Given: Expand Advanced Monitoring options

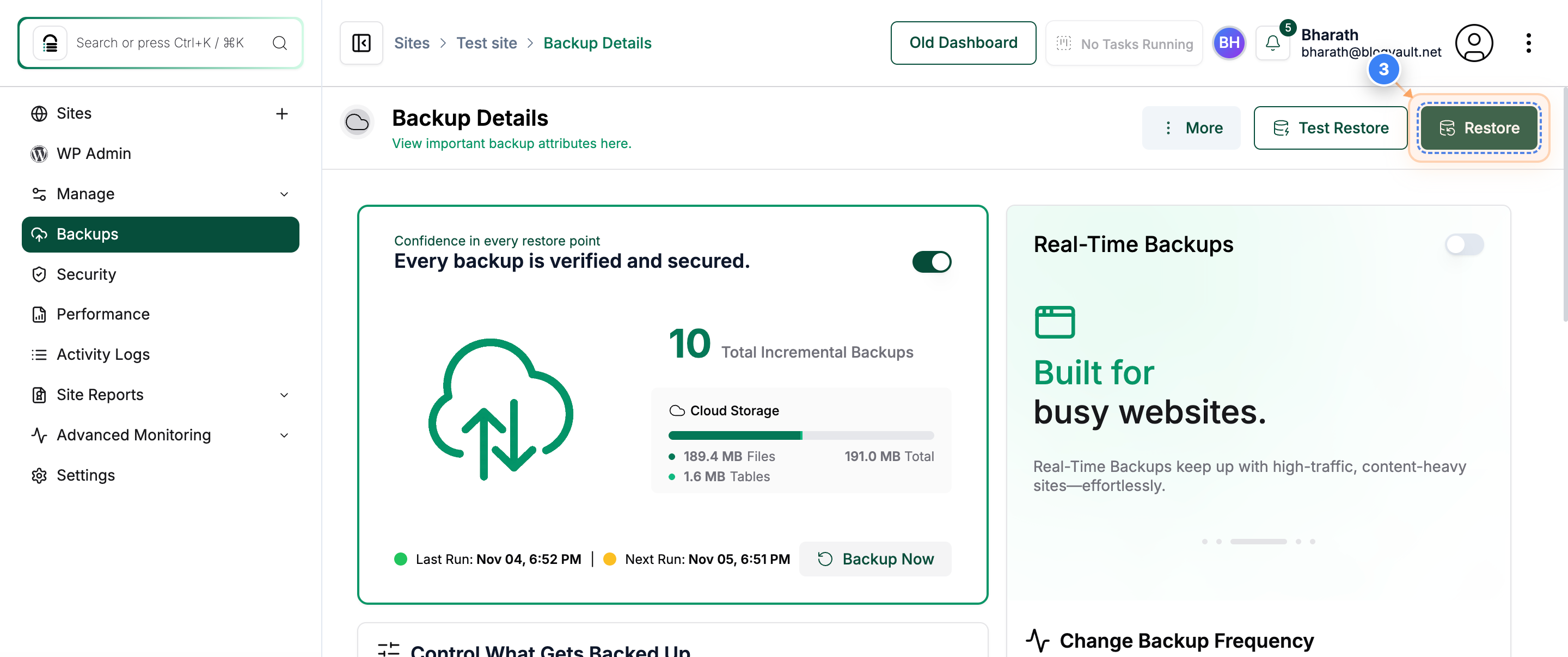Looking at the screenshot, I should click(284, 435).
